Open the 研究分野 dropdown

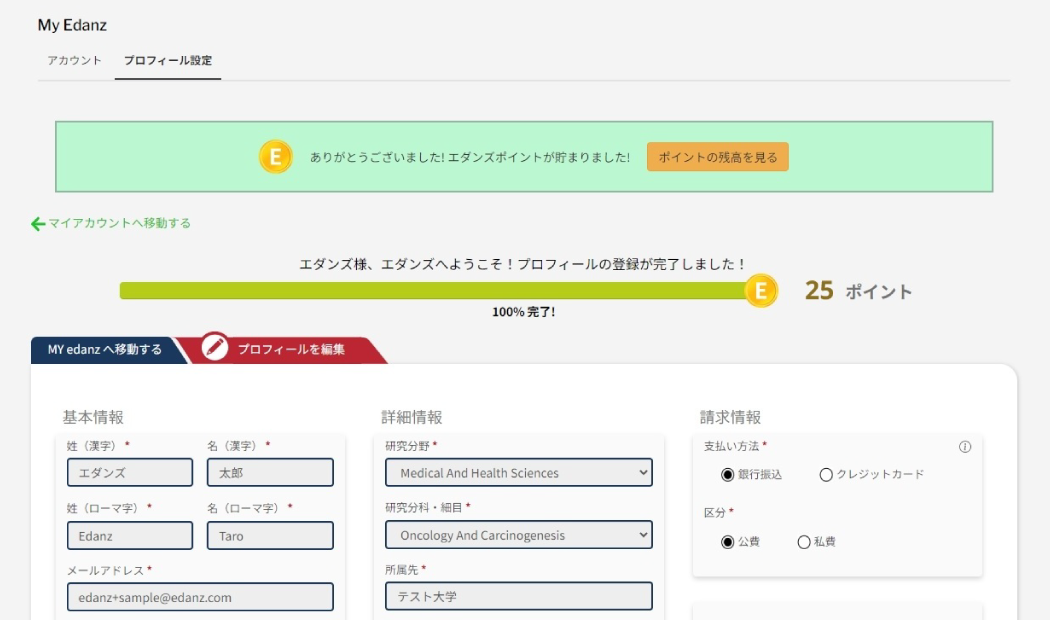(518, 473)
